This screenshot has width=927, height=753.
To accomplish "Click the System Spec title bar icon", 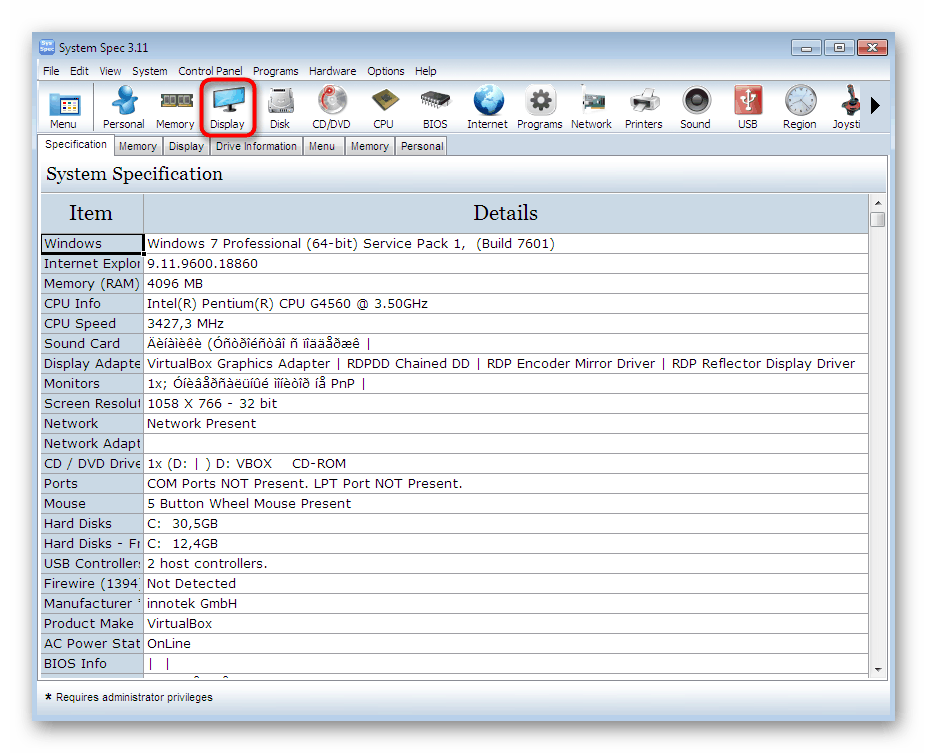I will [47, 47].
